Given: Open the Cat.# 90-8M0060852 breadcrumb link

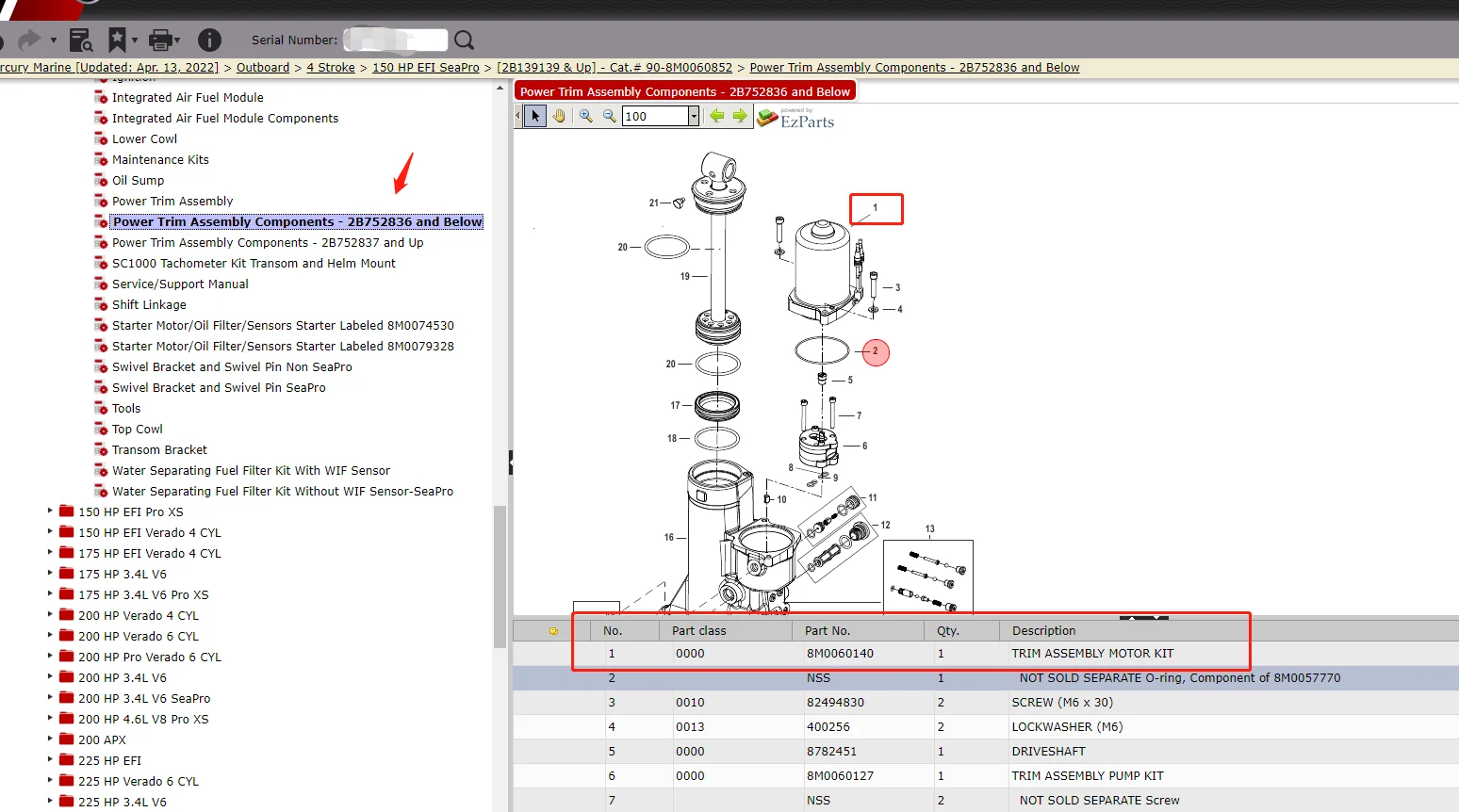Looking at the screenshot, I should pos(615,68).
